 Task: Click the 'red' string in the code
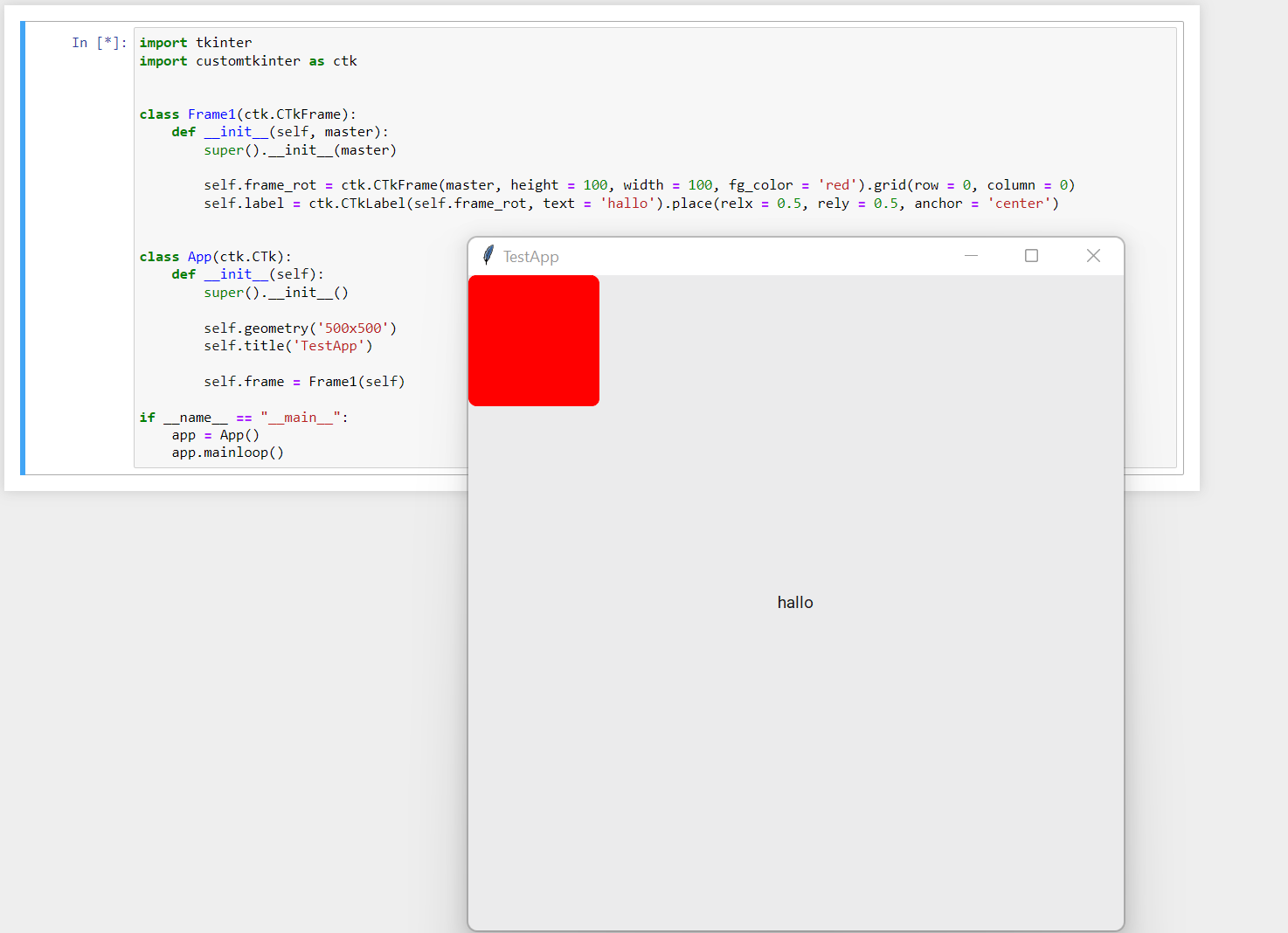[838, 185]
